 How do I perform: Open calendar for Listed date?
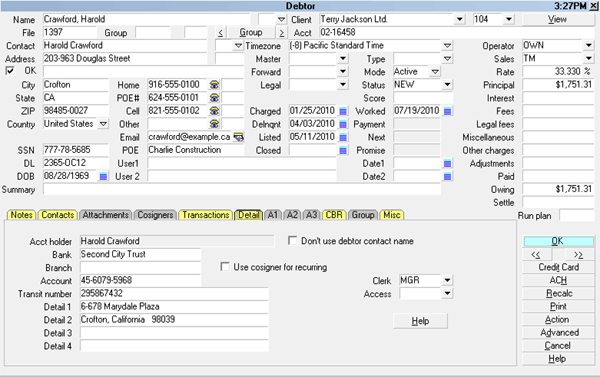coord(343,137)
